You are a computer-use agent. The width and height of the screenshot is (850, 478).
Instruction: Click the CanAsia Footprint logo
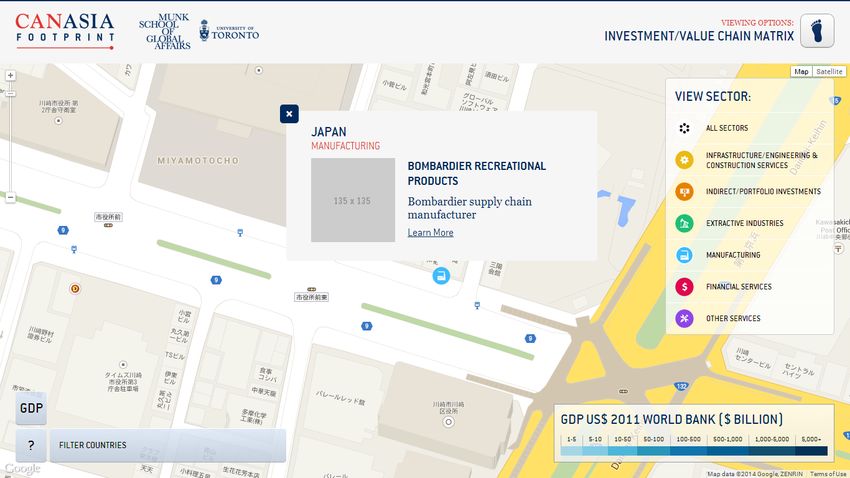(65, 31)
